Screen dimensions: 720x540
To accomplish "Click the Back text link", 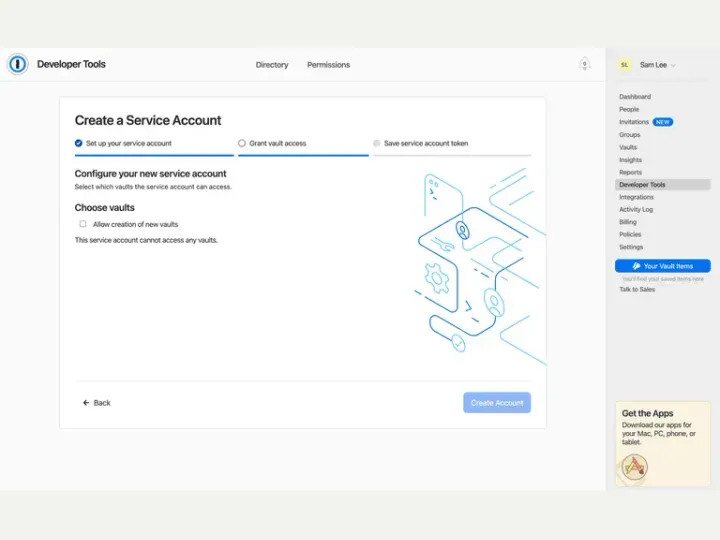I will coord(102,403).
